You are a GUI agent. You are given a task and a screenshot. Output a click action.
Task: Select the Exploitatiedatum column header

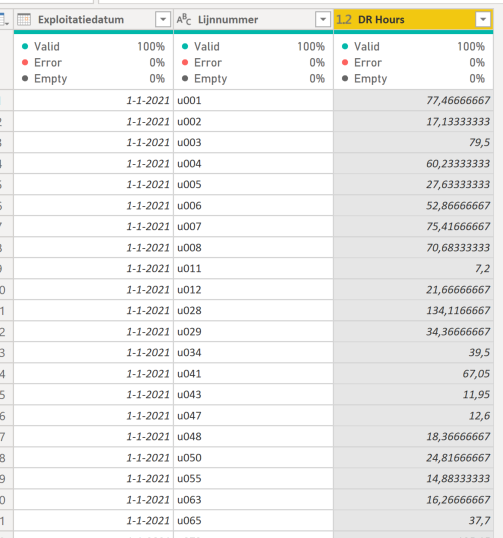pos(93,20)
